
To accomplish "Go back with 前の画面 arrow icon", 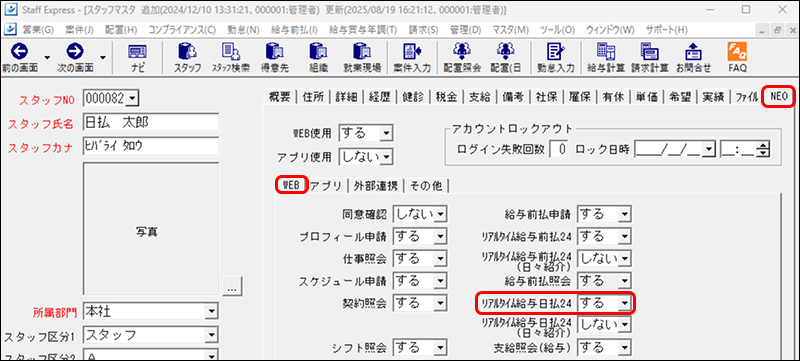I will click(x=19, y=51).
